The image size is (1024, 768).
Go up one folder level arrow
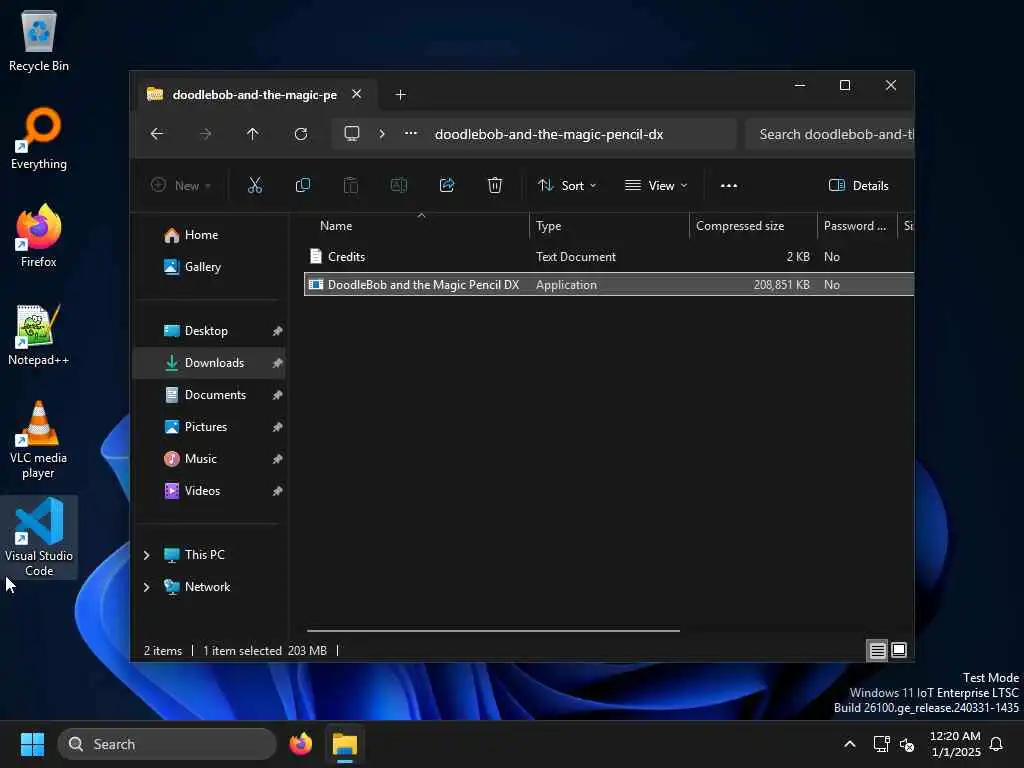point(253,134)
